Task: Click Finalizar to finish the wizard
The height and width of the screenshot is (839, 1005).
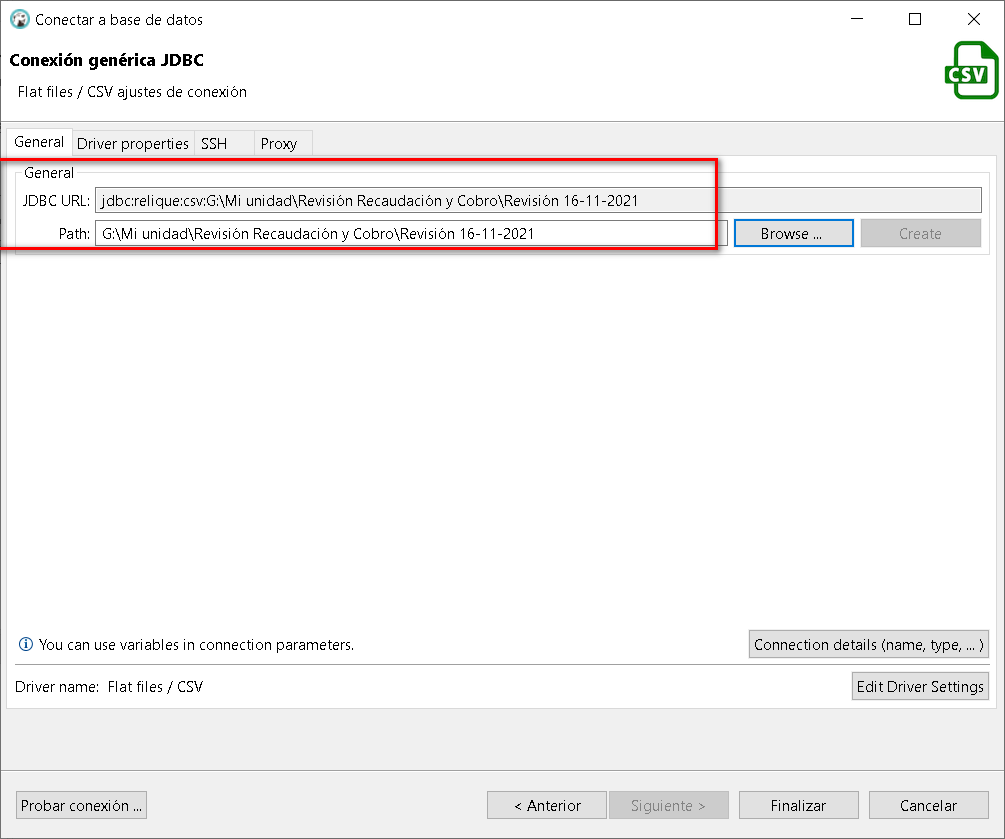Action: (x=799, y=805)
